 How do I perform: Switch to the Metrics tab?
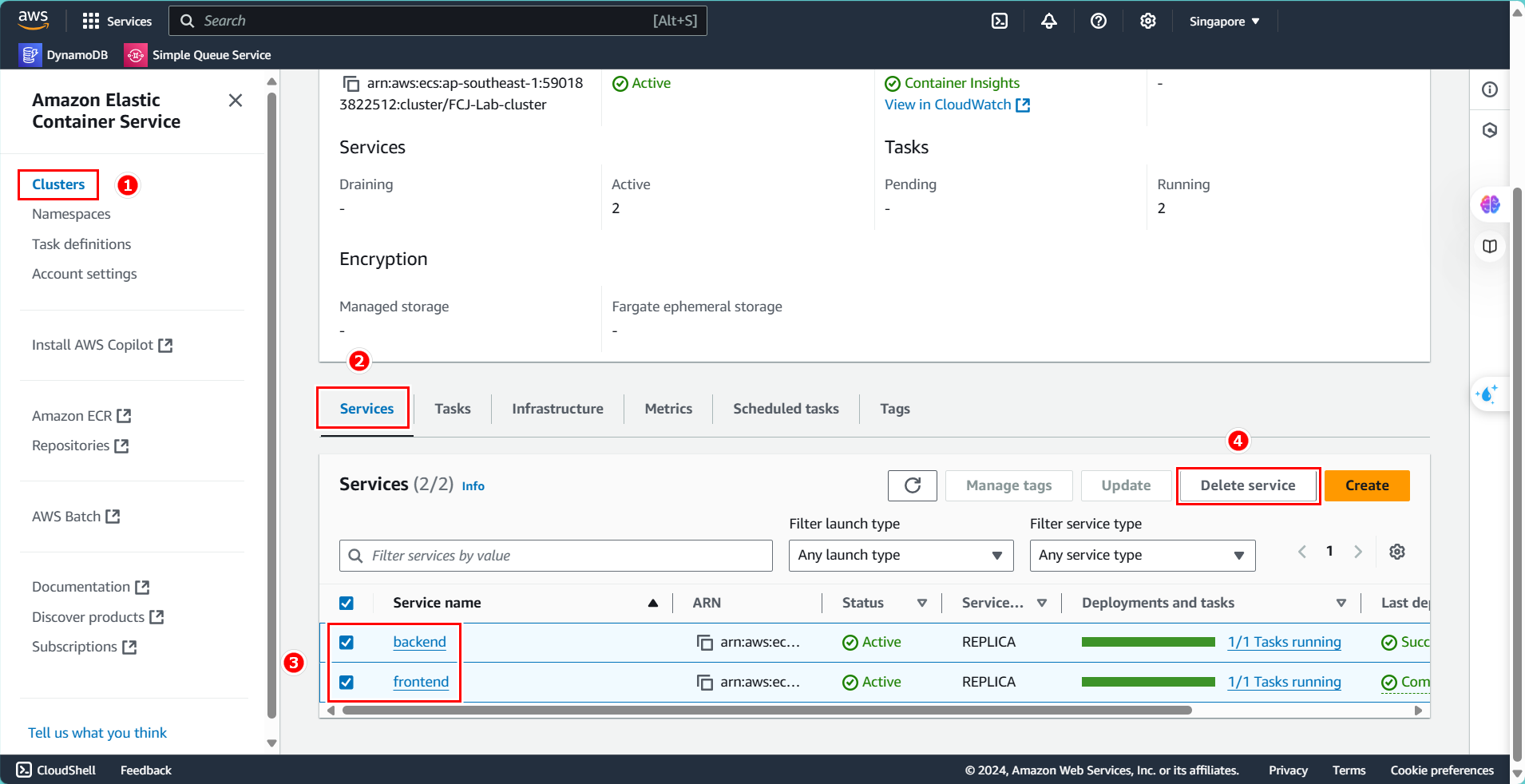click(x=668, y=409)
